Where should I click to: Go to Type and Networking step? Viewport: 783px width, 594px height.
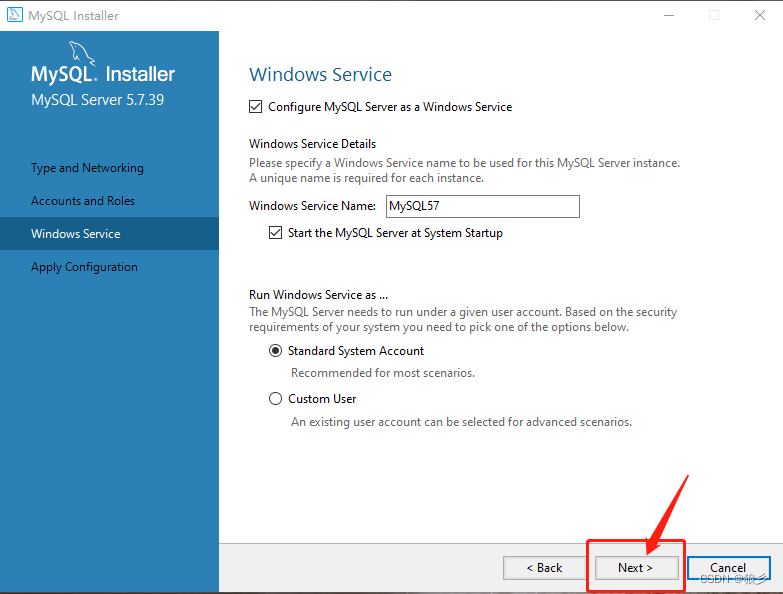click(87, 168)
